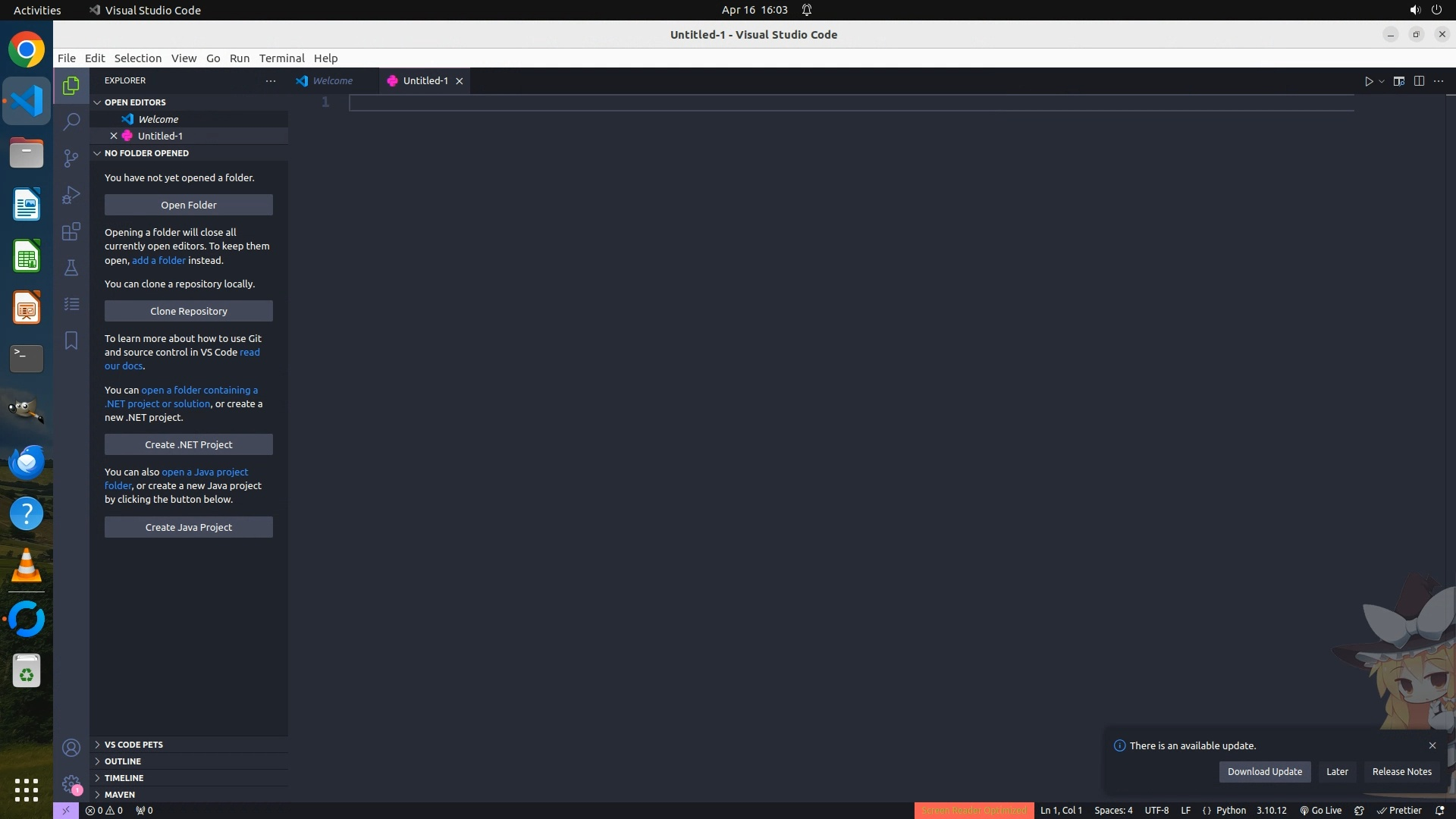Toggle Screen Reader Optimized status item
The width and height of the screenshot is (1456, 819).
[x=974, y=811]
